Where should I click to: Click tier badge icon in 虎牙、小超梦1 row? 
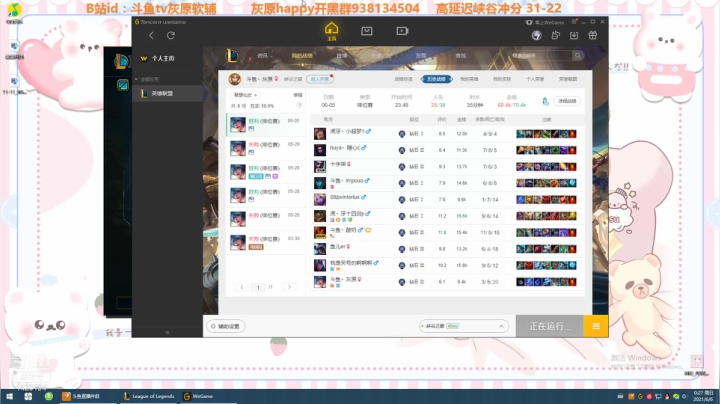(401, 134)
